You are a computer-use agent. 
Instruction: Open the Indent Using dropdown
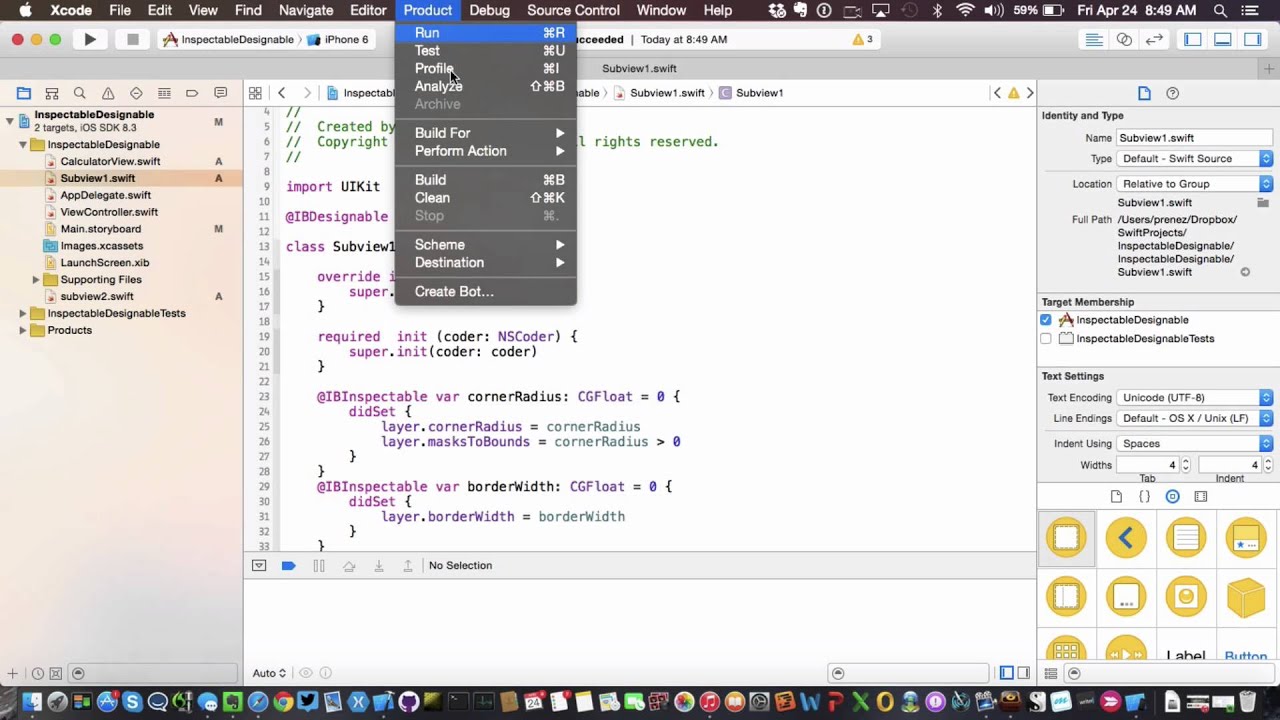1194,444
